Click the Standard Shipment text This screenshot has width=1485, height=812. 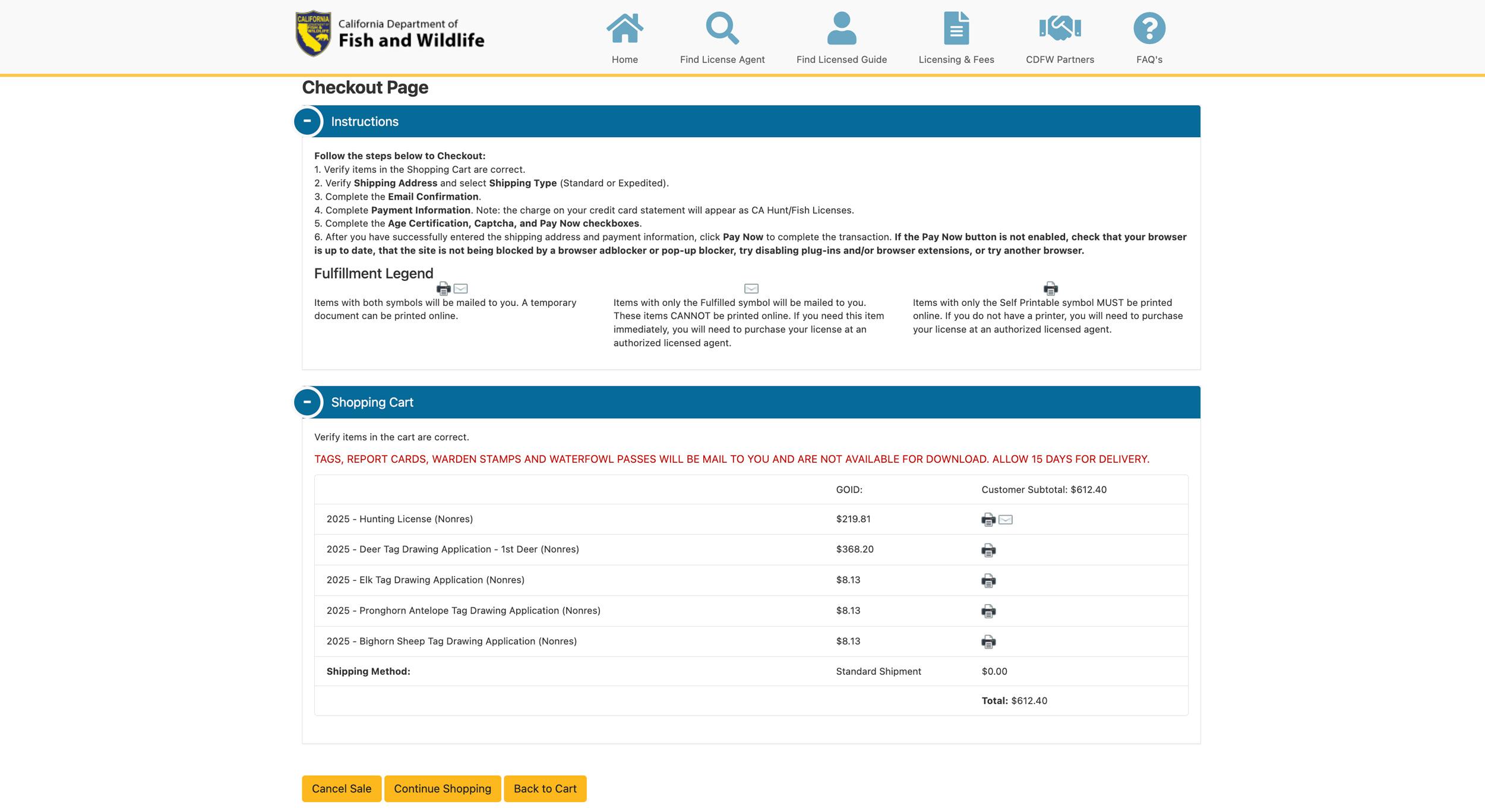point(878,671)
